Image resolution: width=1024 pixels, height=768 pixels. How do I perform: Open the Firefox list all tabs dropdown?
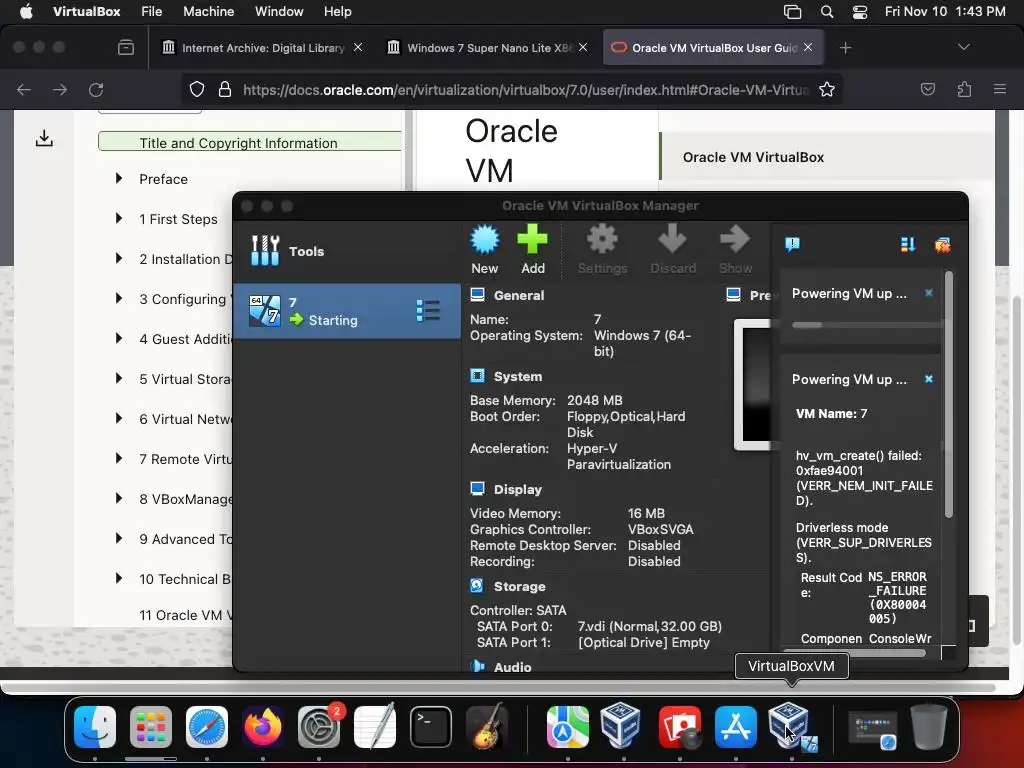963,47
